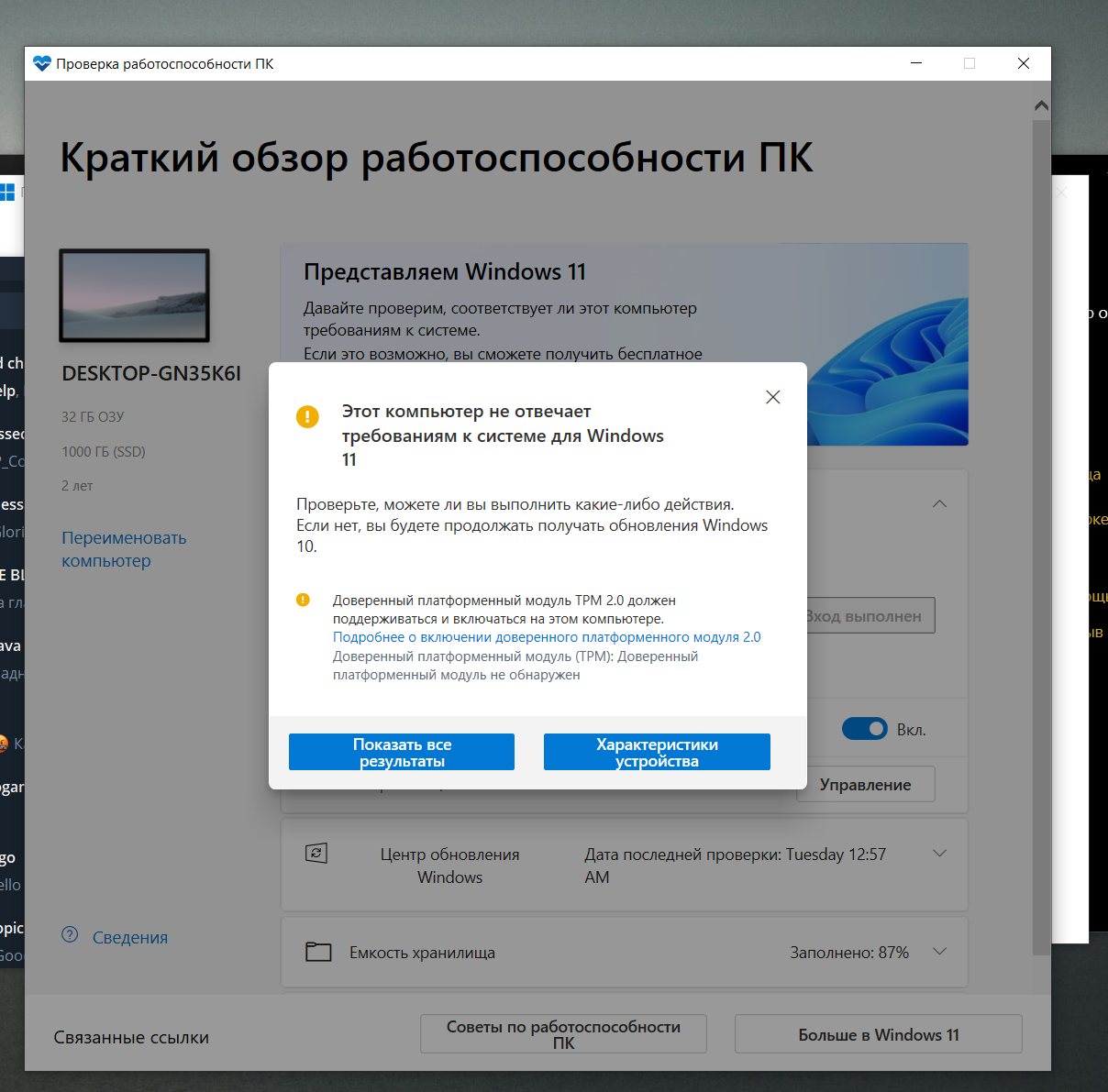Close the Проверка работоспособности ПК window

[x=1024, y=63]
